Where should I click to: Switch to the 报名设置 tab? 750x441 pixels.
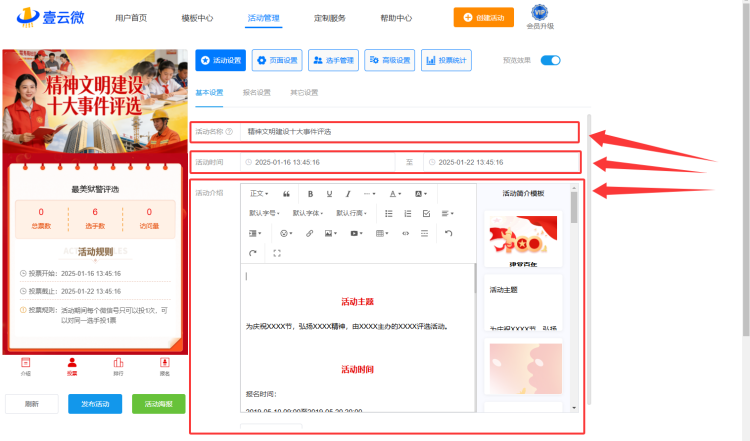(256, 92)
